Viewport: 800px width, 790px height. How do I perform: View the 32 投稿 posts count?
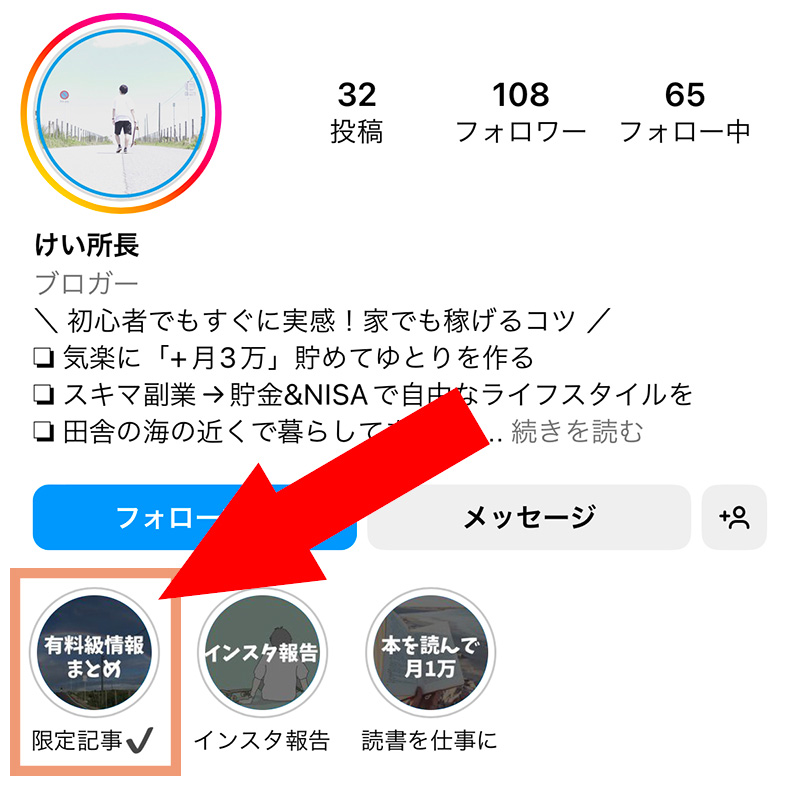pos(357,113)
